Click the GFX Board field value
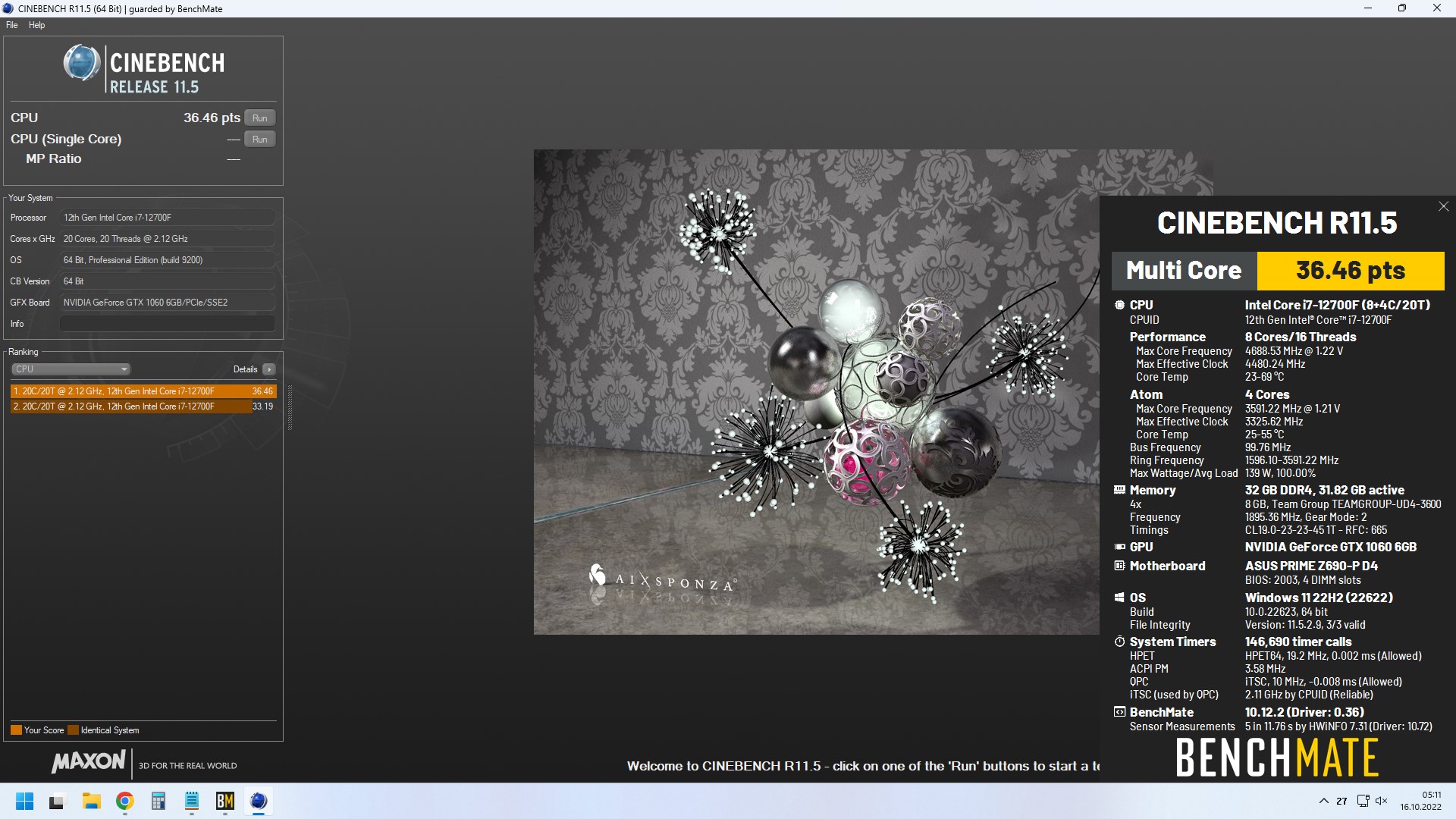 pyautogui.click(x=167, y=303)
